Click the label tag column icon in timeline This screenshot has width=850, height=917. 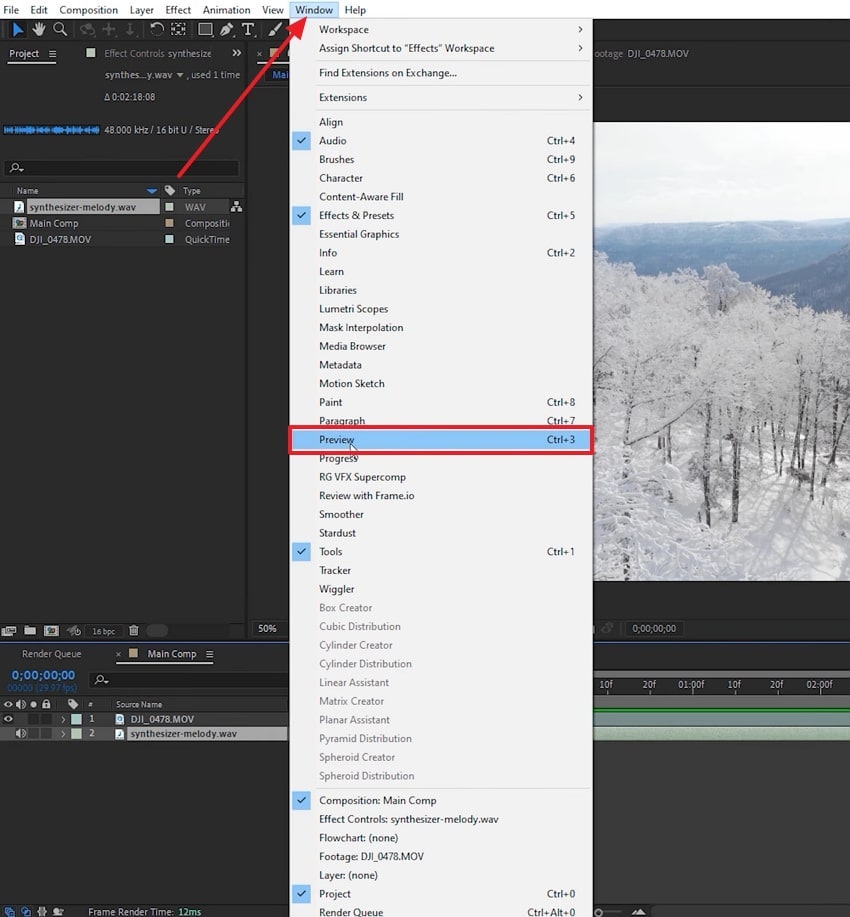point(73,704)
